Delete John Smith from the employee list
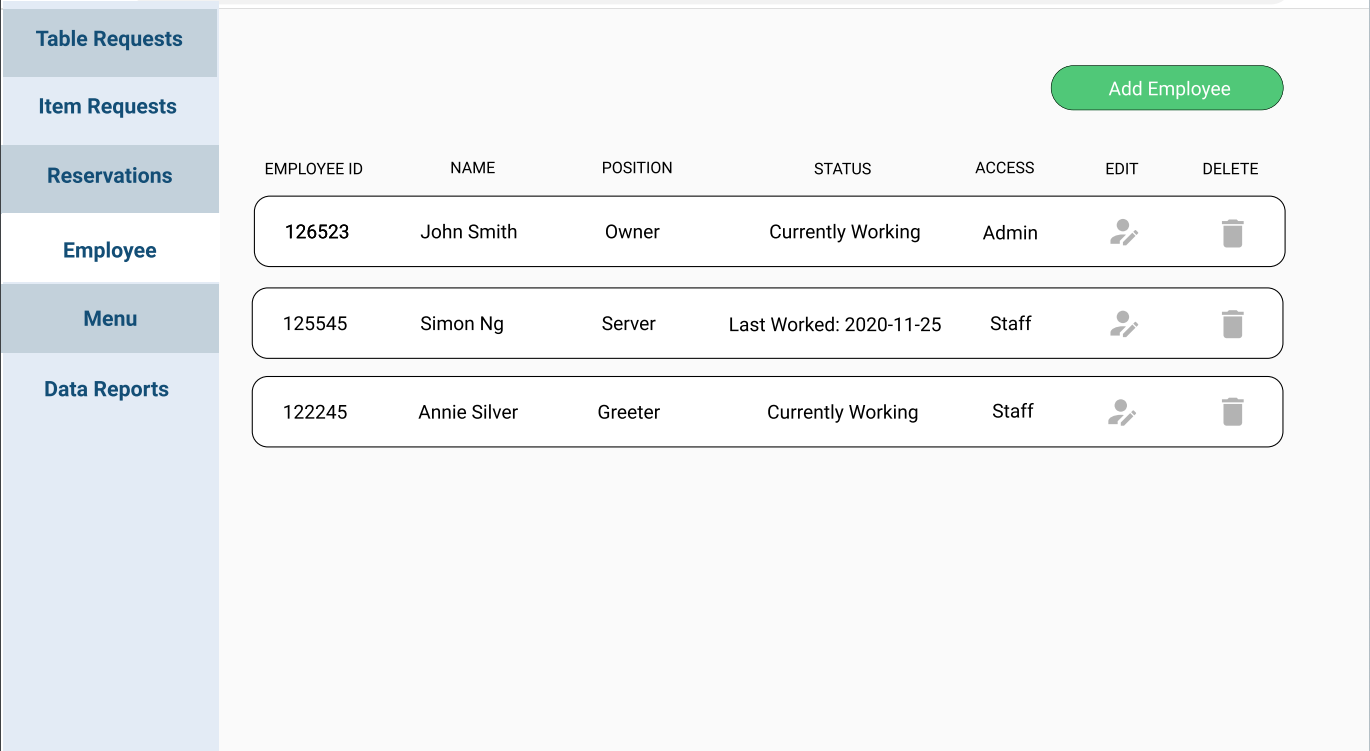This screenshot has width=1370, height=751. tap(1233, 233)
